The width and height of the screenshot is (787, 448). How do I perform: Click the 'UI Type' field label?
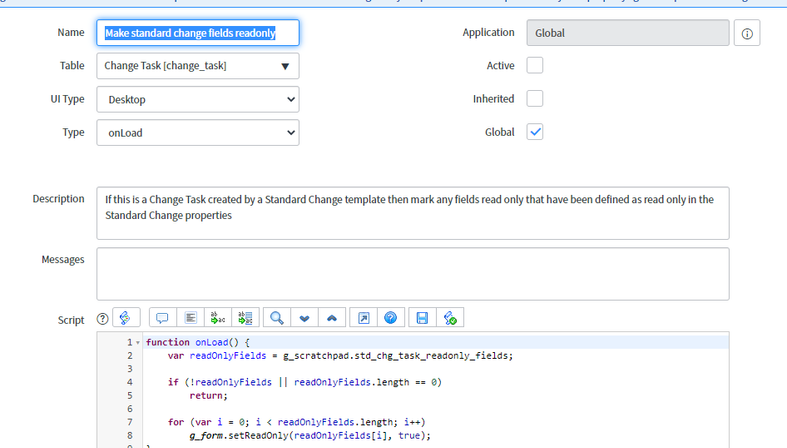coord(67,99)
